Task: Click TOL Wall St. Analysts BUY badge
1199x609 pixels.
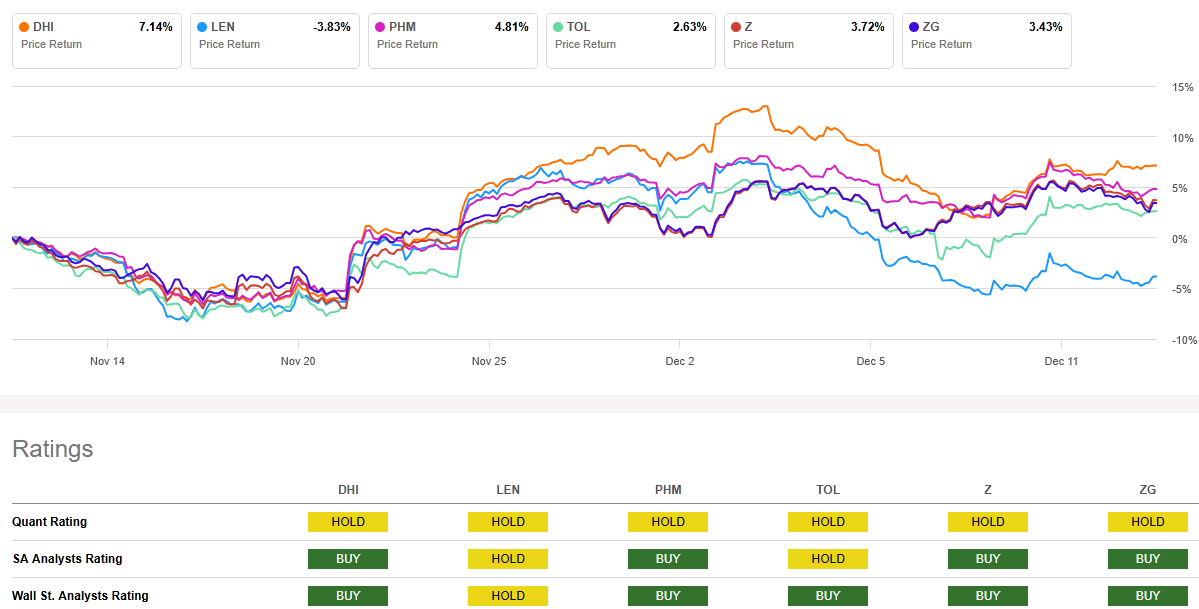Action: (x=828, y=595)
